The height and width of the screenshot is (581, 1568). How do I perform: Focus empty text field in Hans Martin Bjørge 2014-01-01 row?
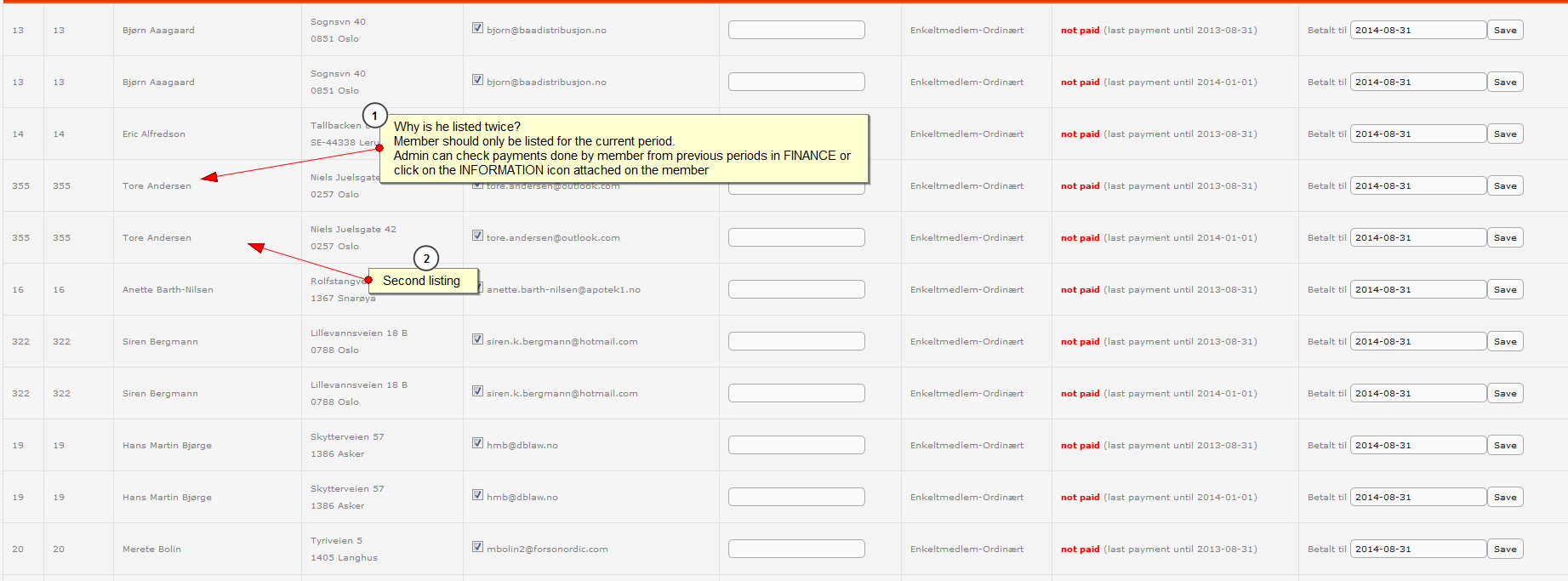(x=796, y=497)
